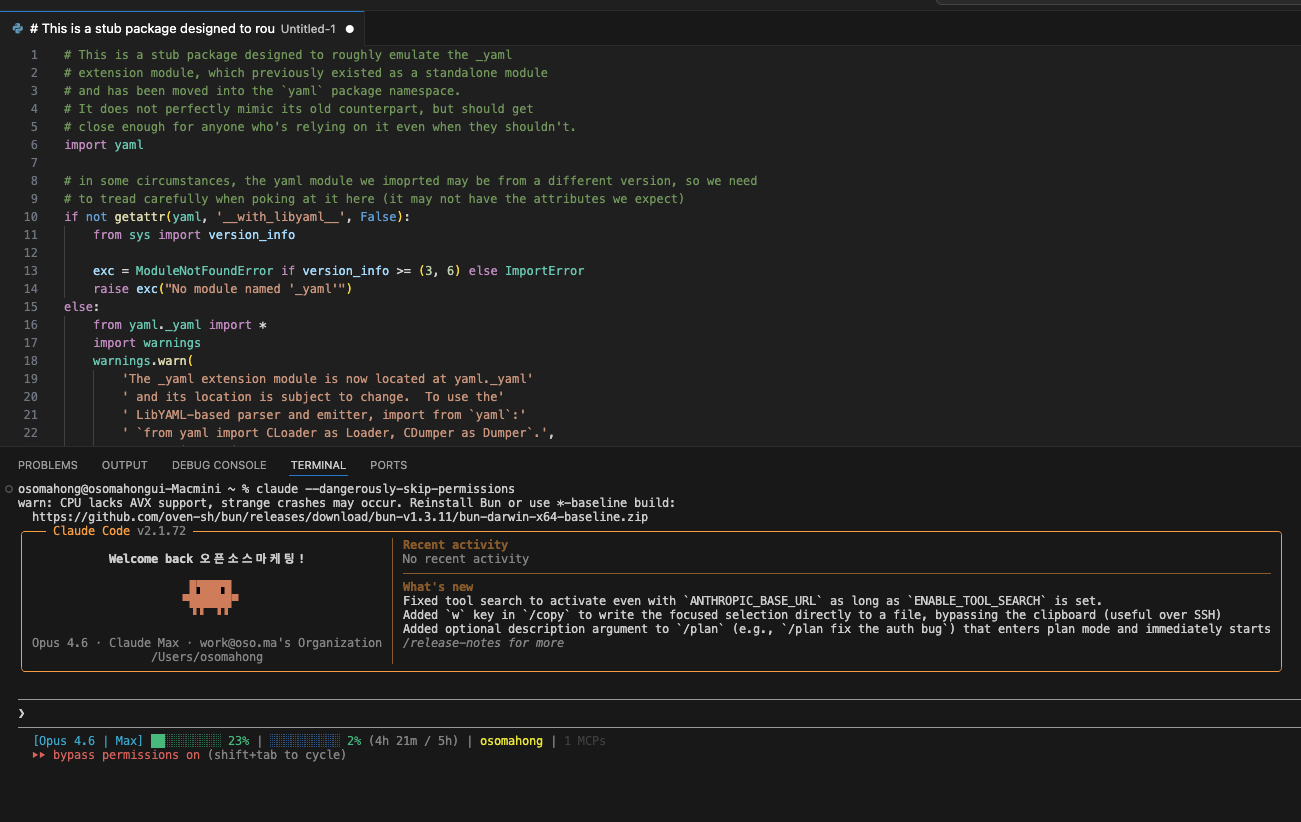Screen dimensions: 1301x822
Task: Click the Claude Code pixel mascot
Action: 208,596
